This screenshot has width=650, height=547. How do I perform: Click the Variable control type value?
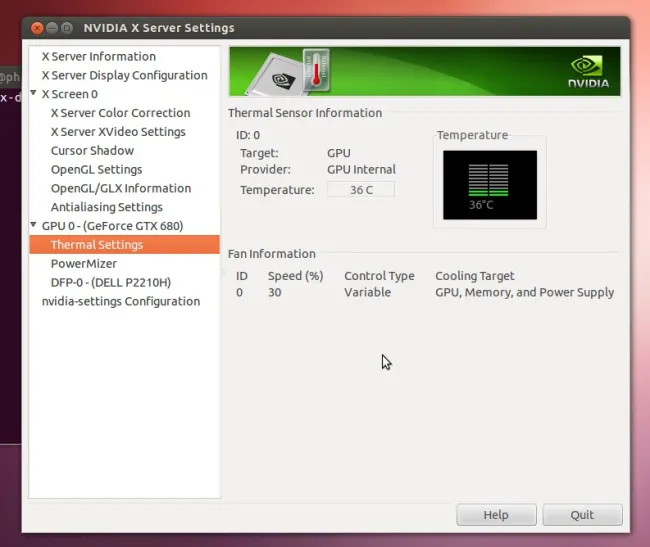367,293
